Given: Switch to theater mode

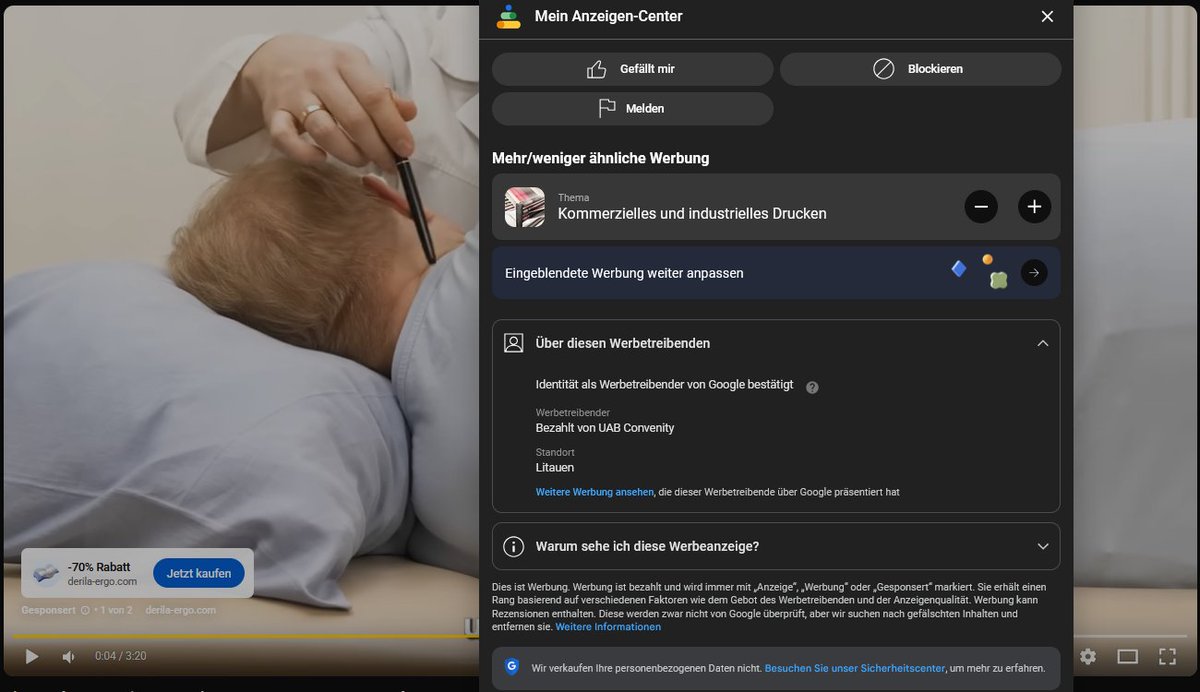Looking at the screenshot, I should (x=1128, y=657).
